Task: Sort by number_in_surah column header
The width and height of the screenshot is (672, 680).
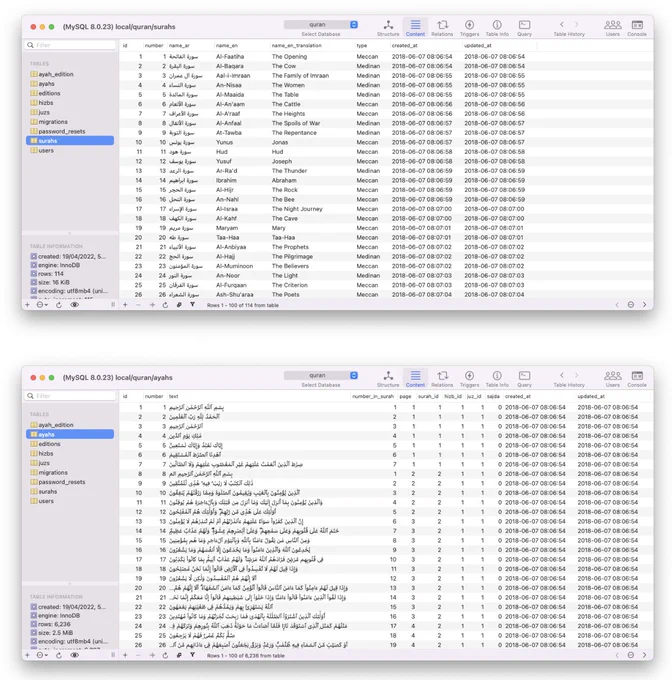Action: tap(373, 396)
